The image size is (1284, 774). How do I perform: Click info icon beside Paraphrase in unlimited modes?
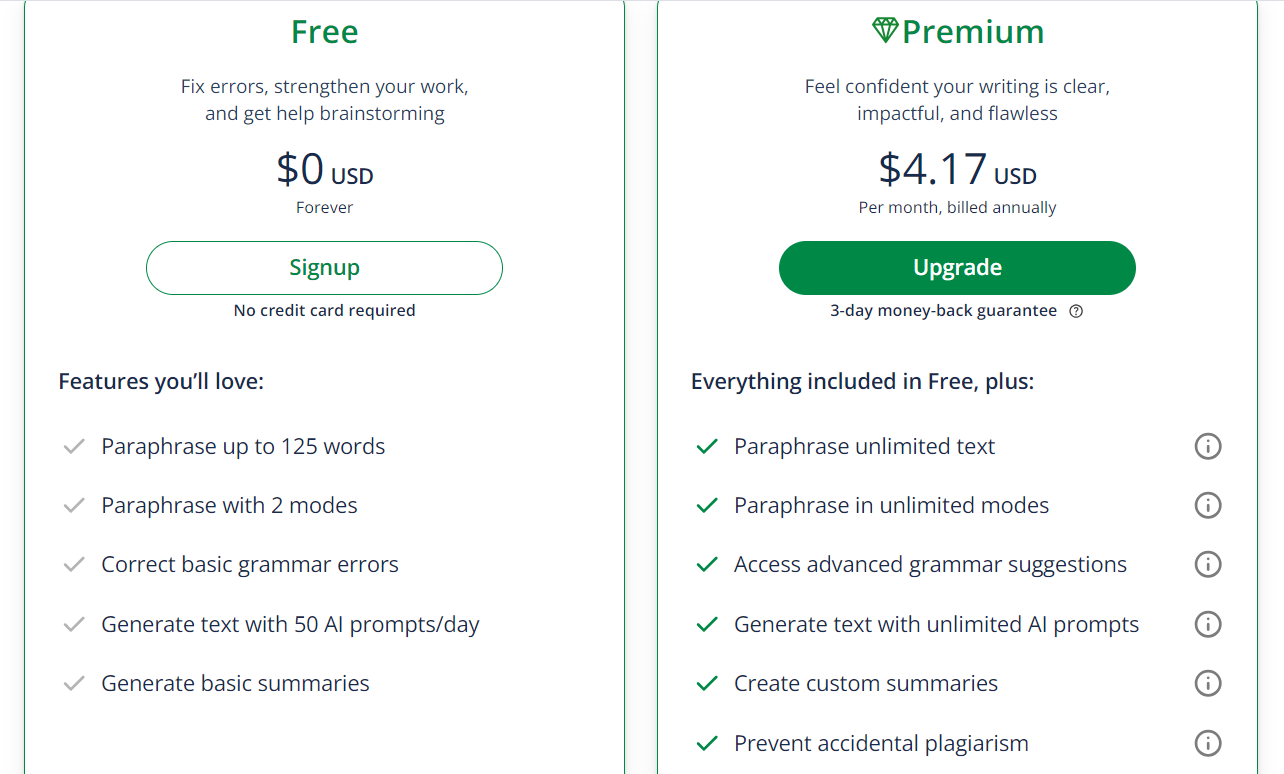click(x=1208, y=506)
